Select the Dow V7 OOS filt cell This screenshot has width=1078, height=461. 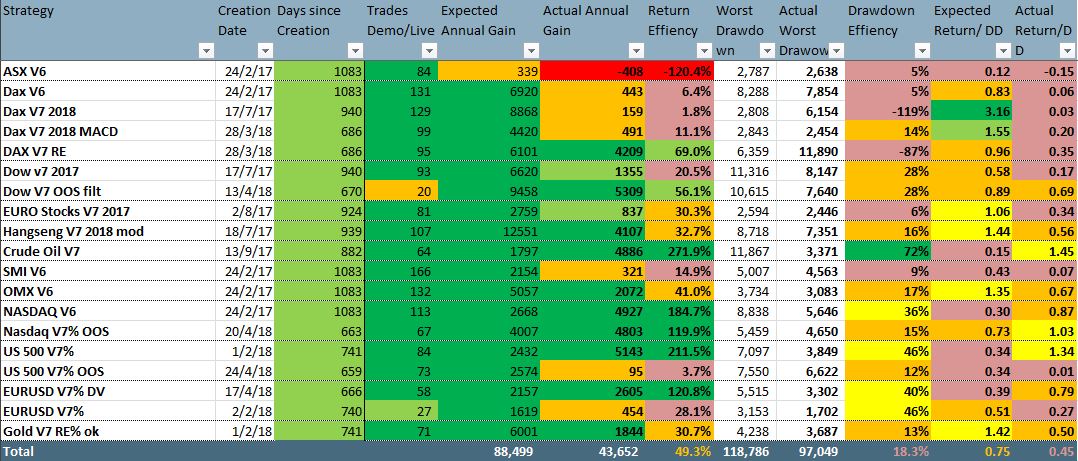107,191
